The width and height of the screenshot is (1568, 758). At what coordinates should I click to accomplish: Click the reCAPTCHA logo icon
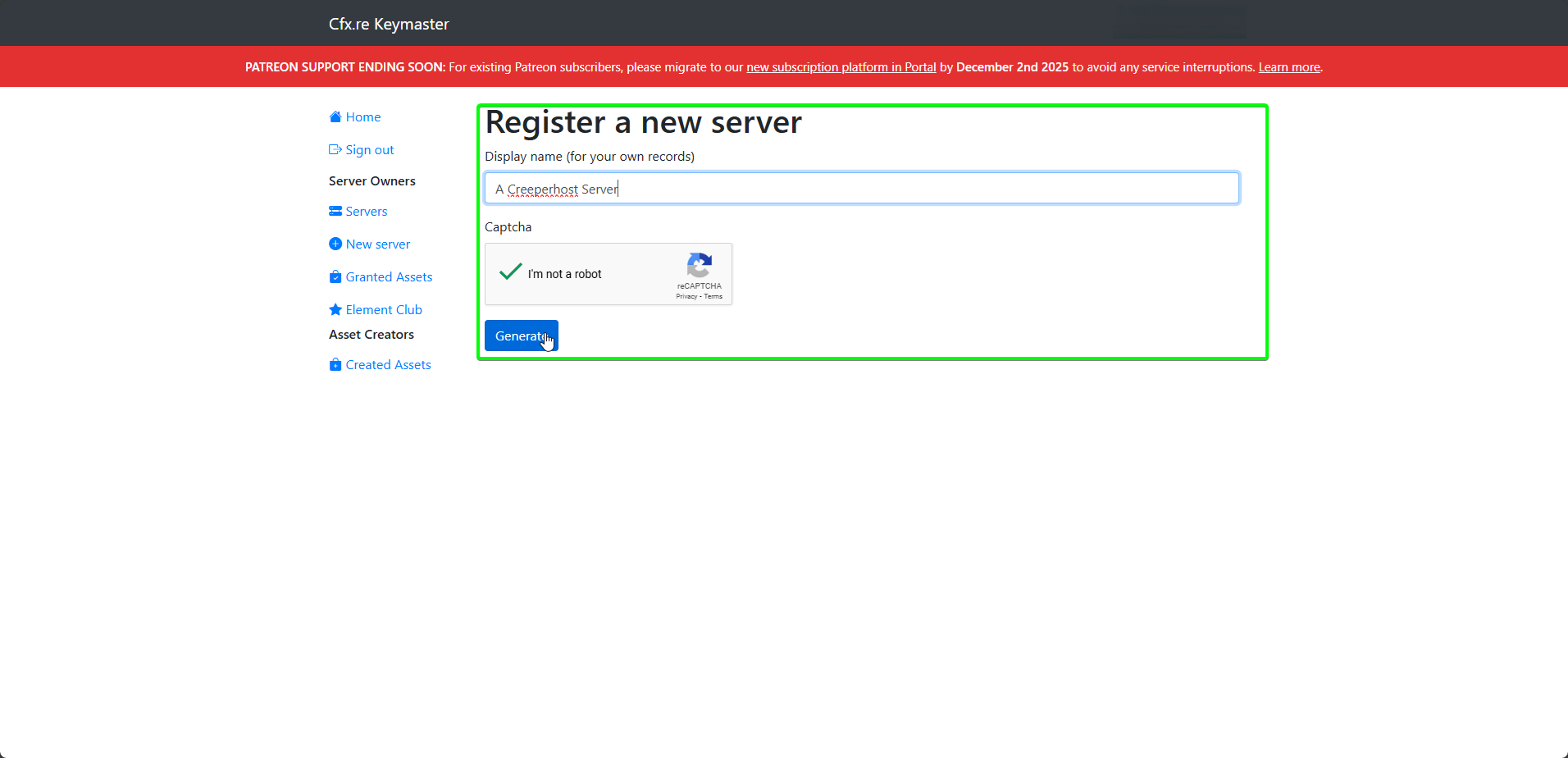point(700,266)
